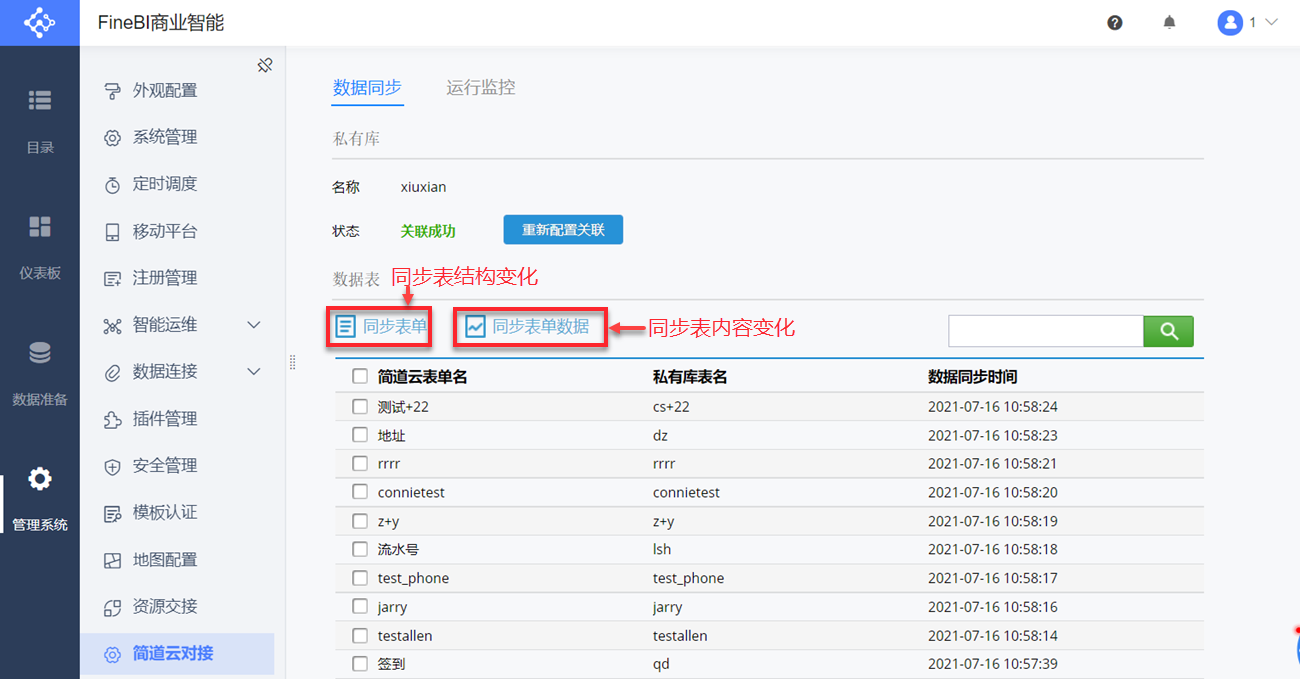The height and width of the screenshot is (679, 1300).
Task: Click the 重新配置关联 button
Action: click(563, 229)
